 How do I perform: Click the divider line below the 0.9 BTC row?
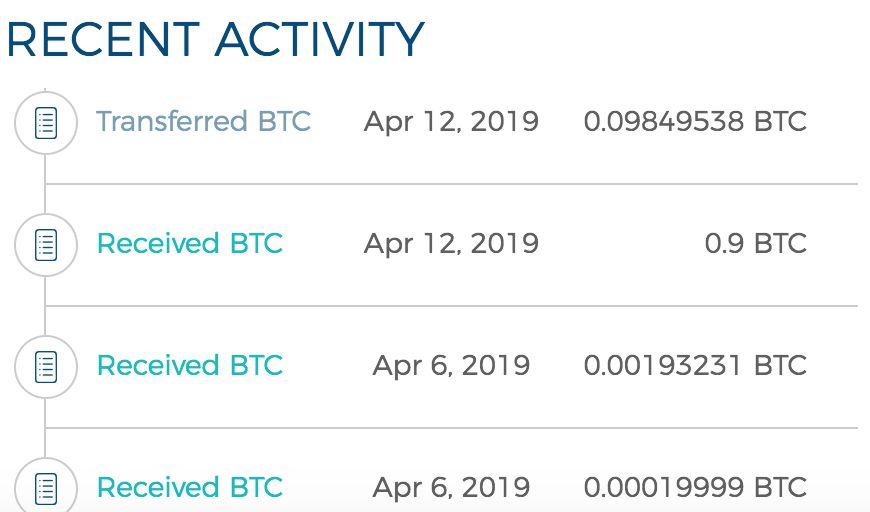[450, 306]
